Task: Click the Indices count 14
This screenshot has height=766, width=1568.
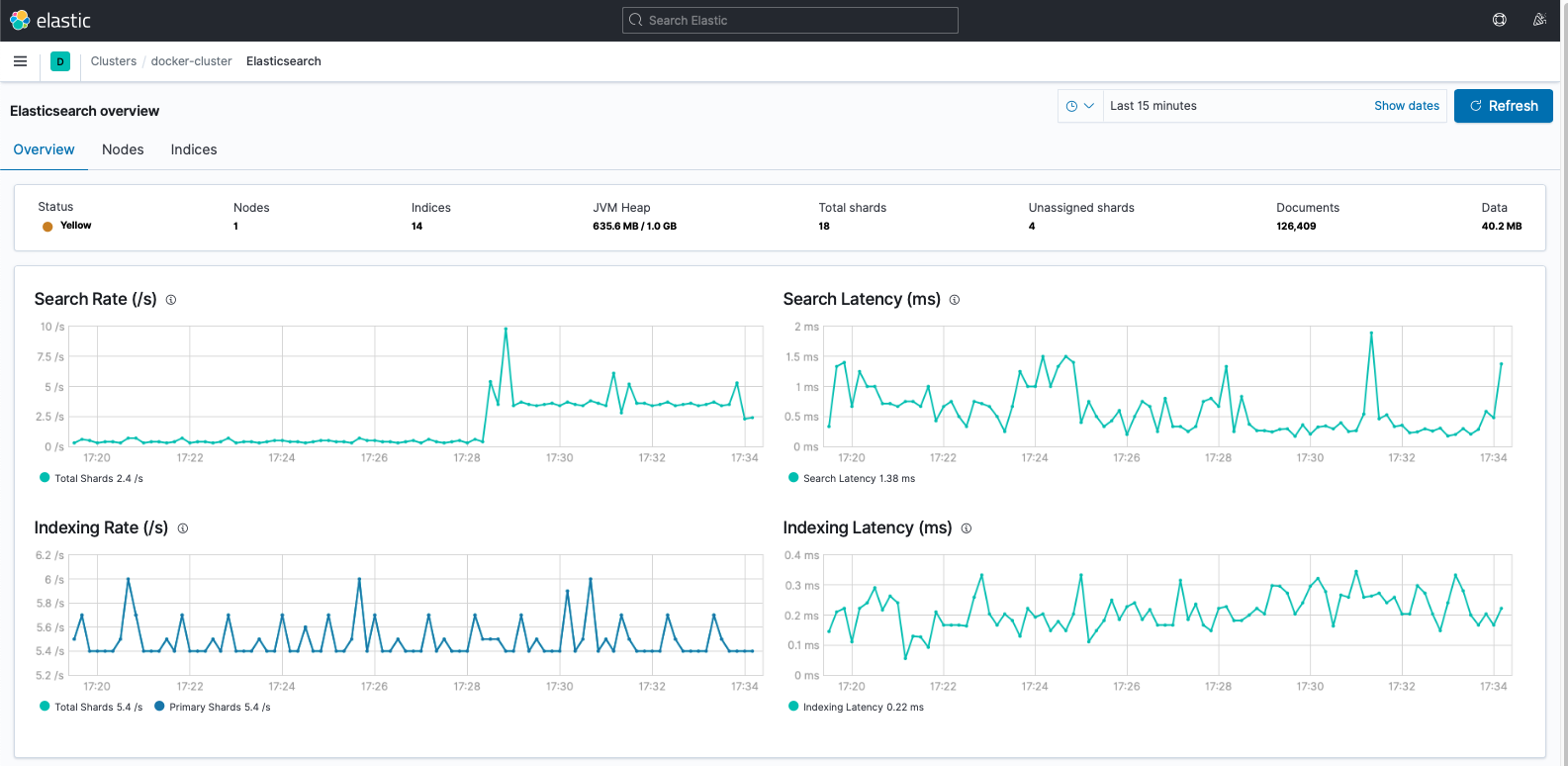Action: pos(417,227)
